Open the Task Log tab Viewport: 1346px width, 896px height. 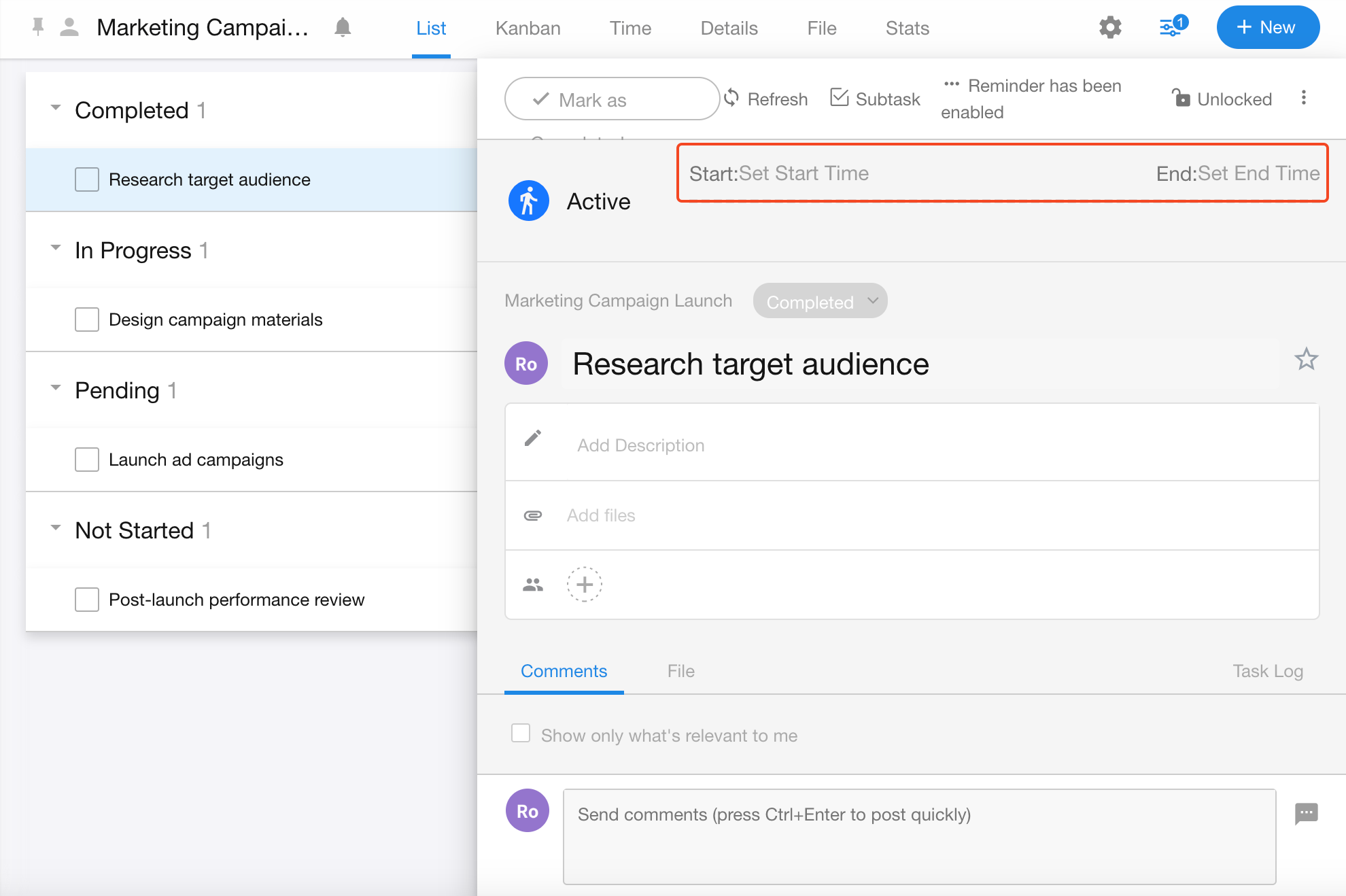[1267, 671]
